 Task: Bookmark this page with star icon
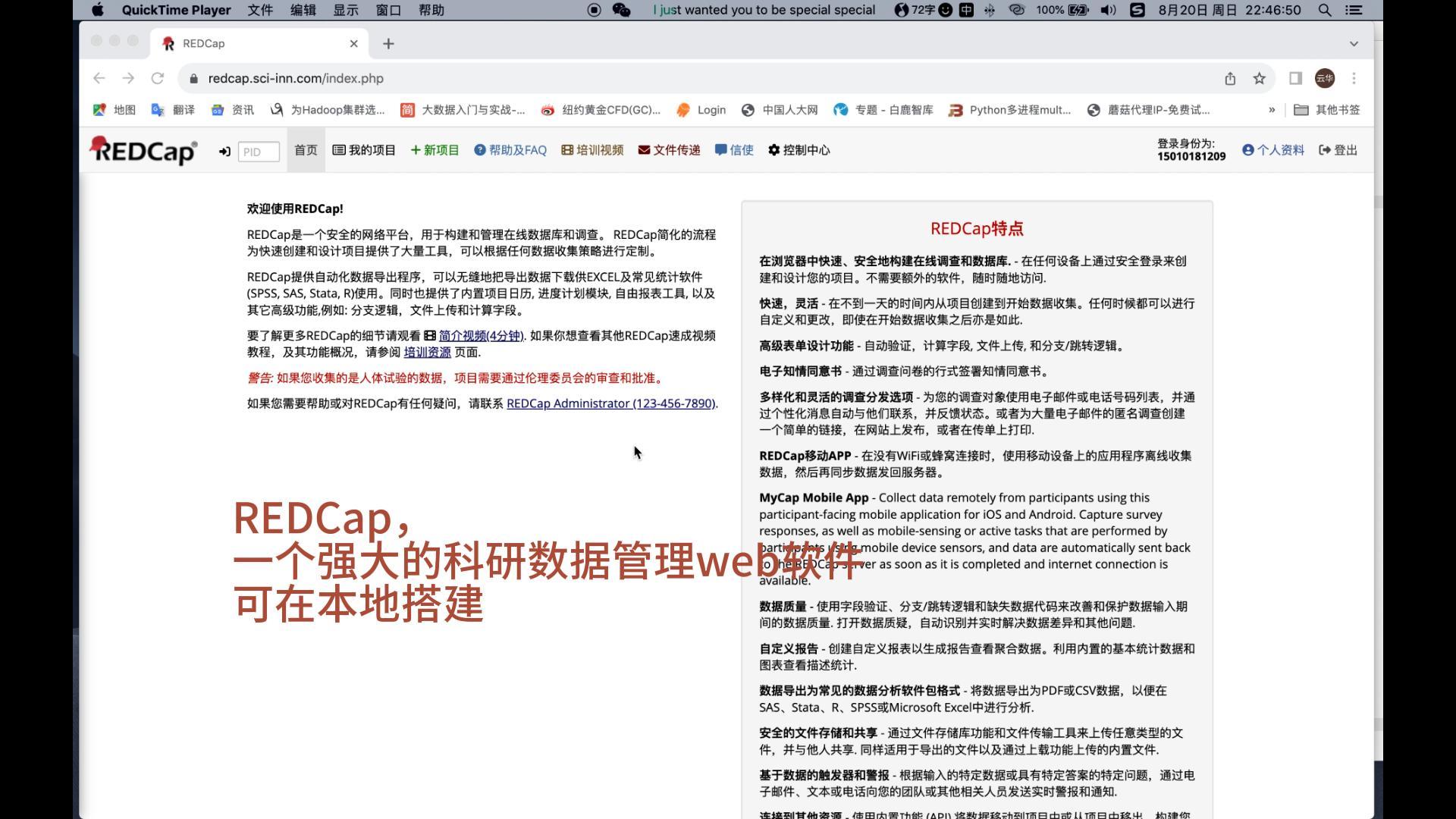[1260, 78]
